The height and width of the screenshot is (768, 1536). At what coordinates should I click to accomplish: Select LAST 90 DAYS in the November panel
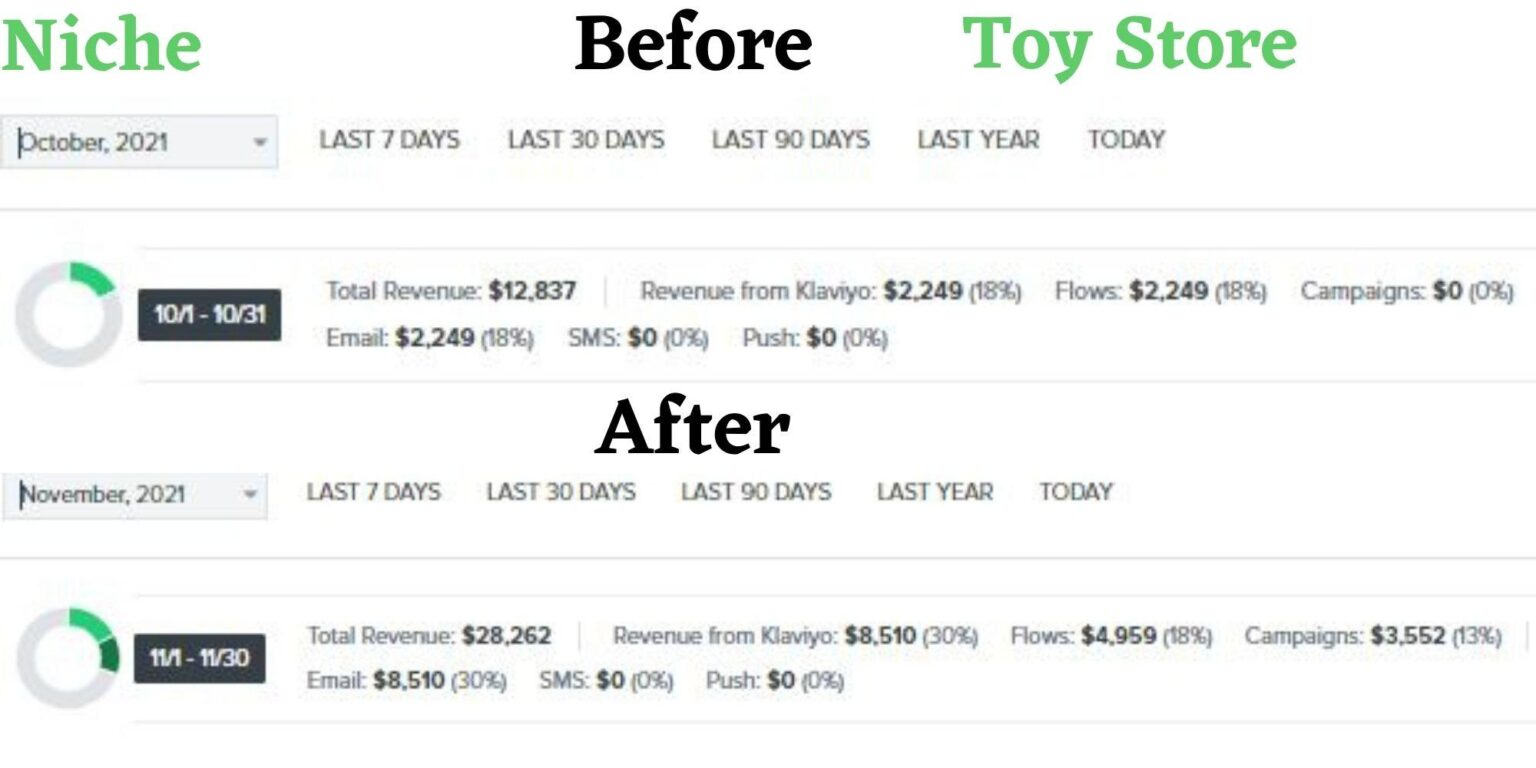(x=755, y=492)
